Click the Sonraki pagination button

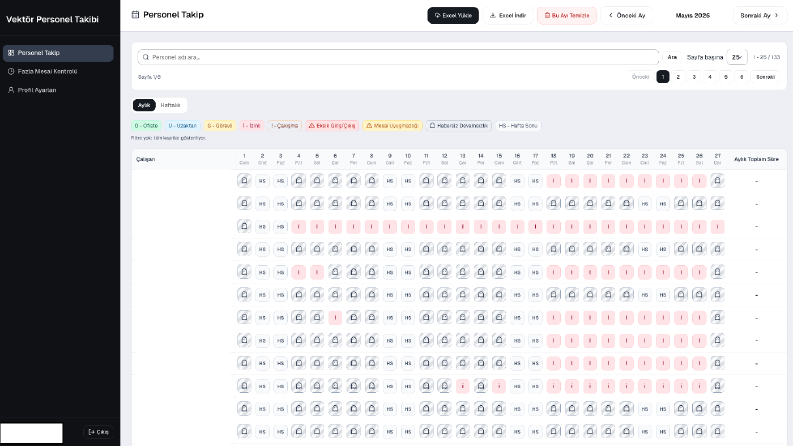(x=765, y=77)
